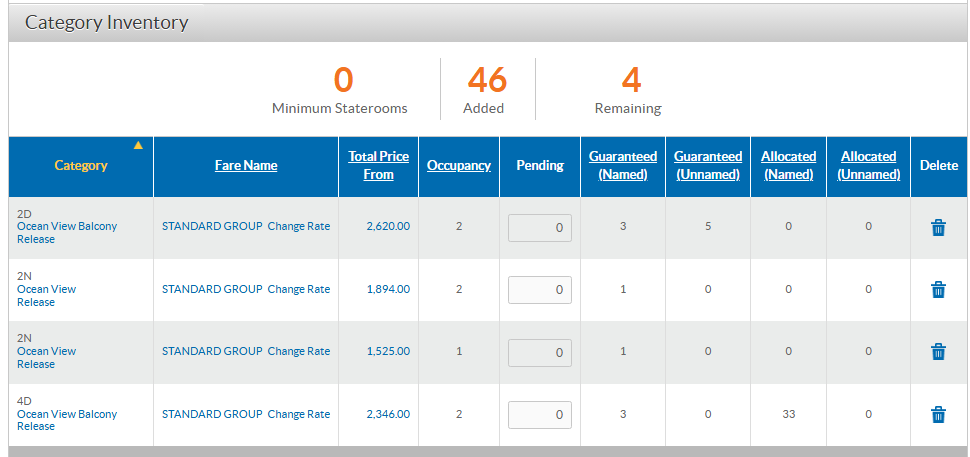Change Rate for the 1,894.00 row
Image resolution: width=970 pixels, height=457 pixels.
click(299, 289)
